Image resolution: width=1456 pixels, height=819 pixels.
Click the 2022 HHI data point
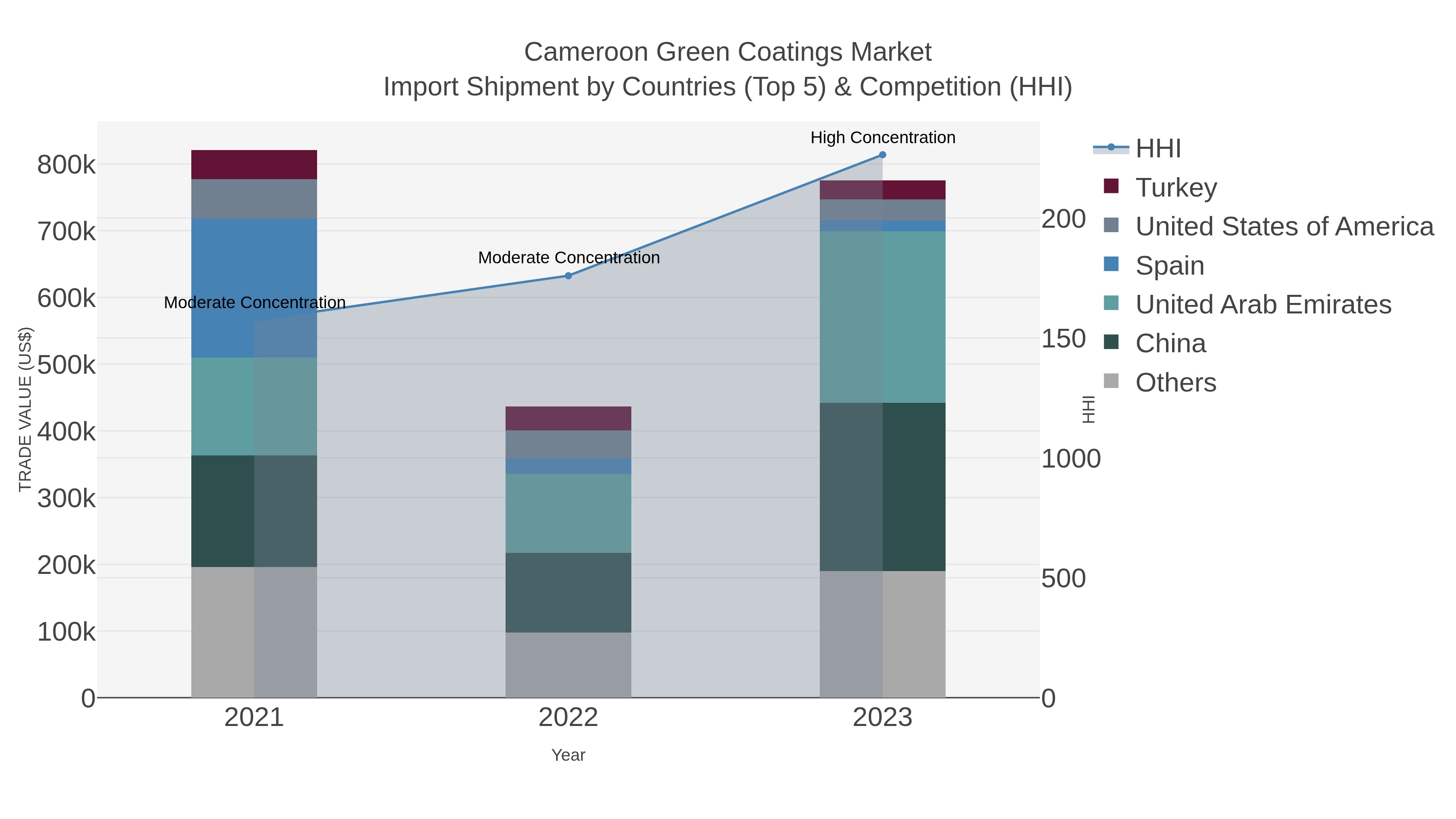click(x=569, y=276)
